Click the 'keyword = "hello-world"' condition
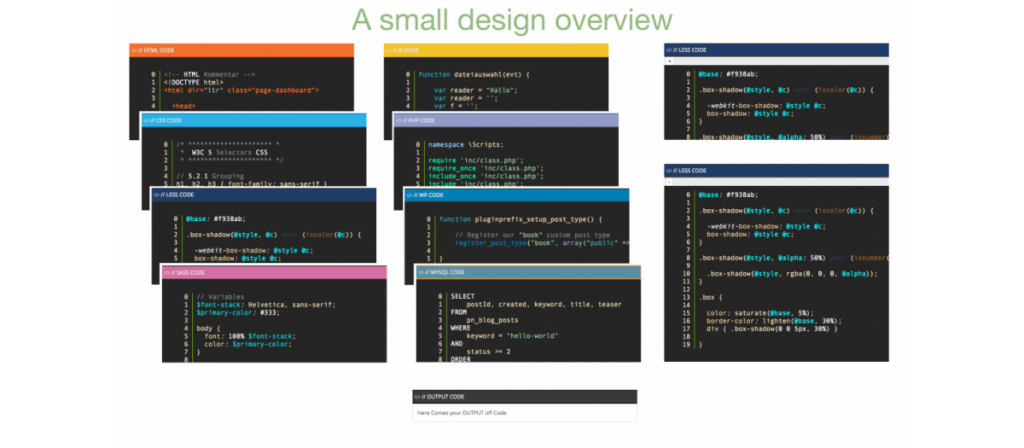The image size is (1024, 448). [x=512, y=336]
